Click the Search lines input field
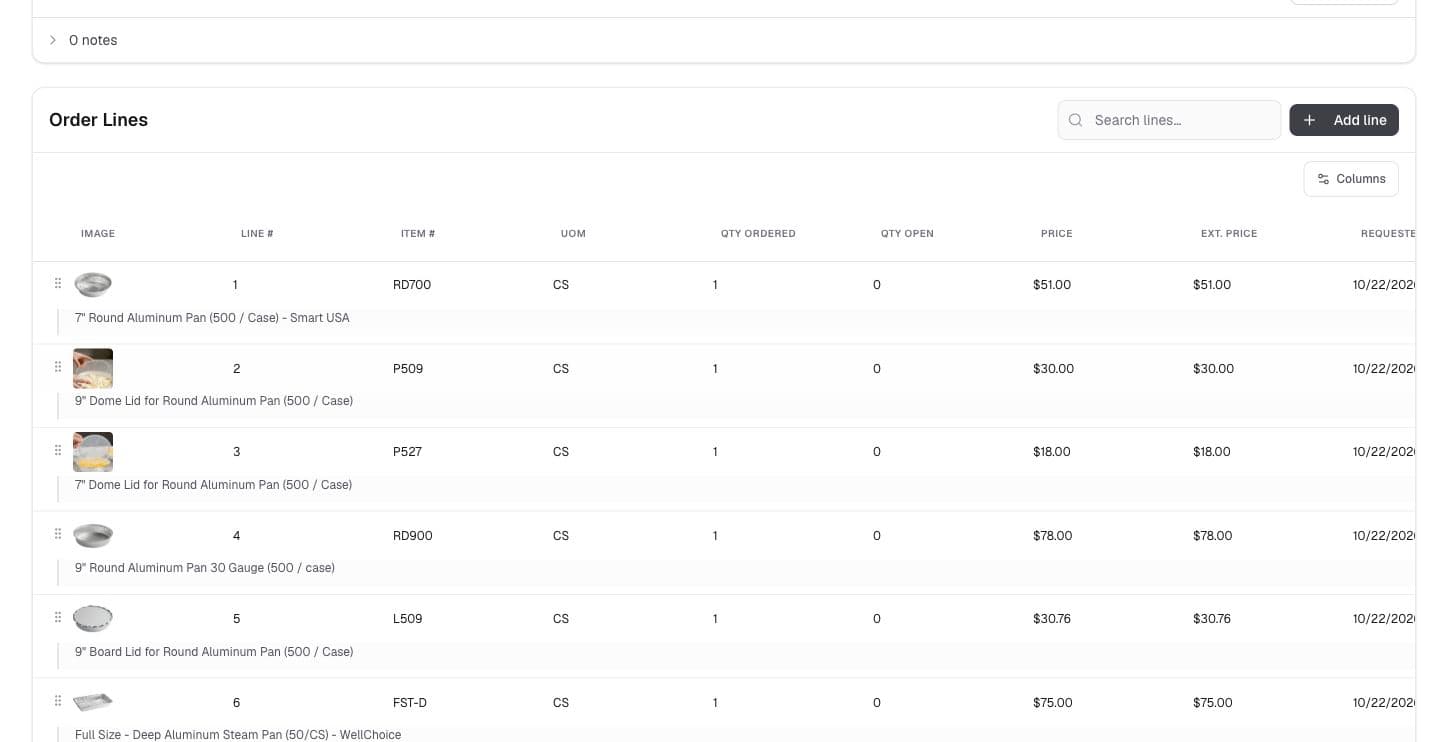 (x=1169, y=120)
